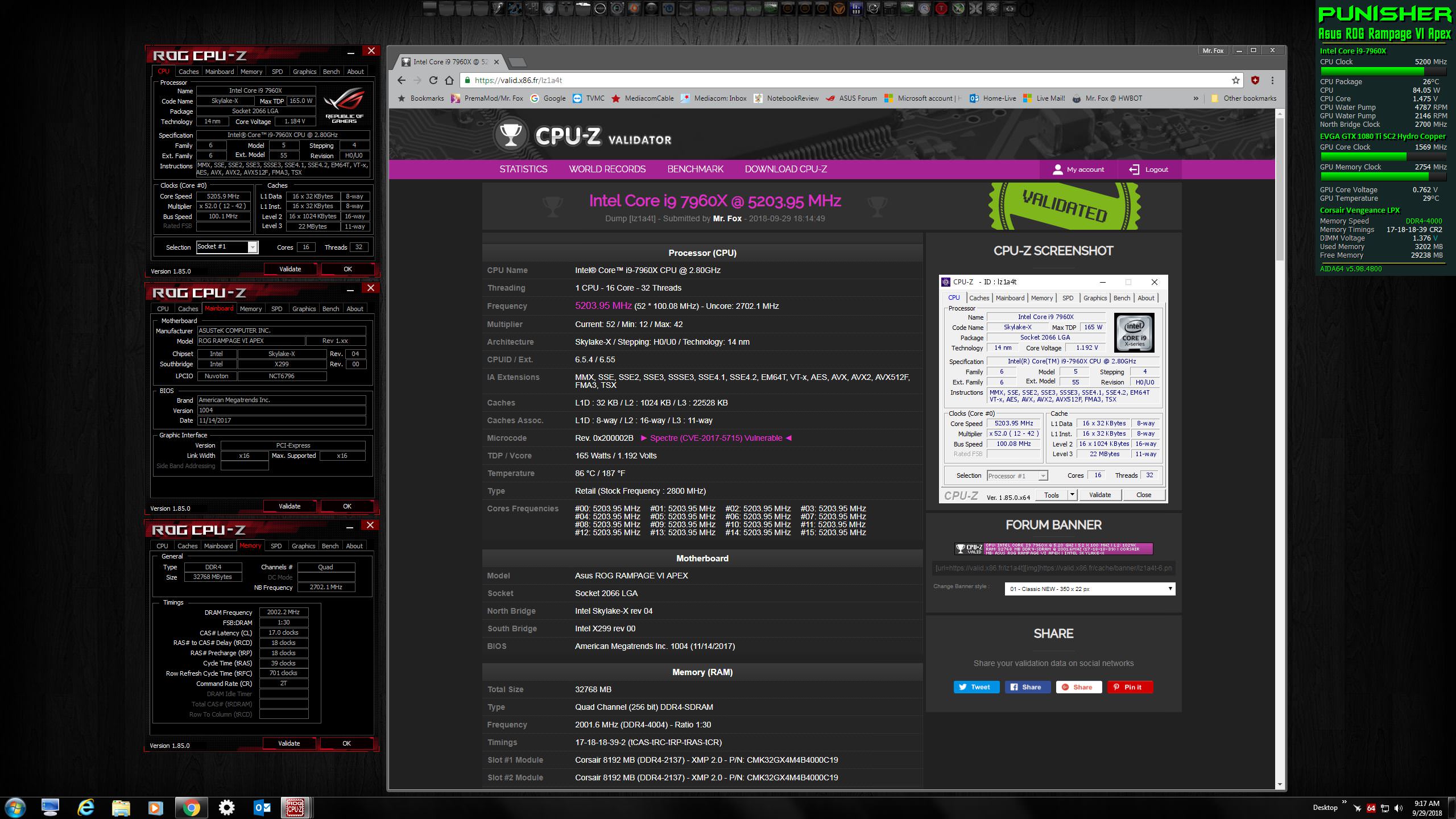Open submitter Mr. Fox profile link
The width and height of the screenshot is (1456, 819).
click(727, 218)
